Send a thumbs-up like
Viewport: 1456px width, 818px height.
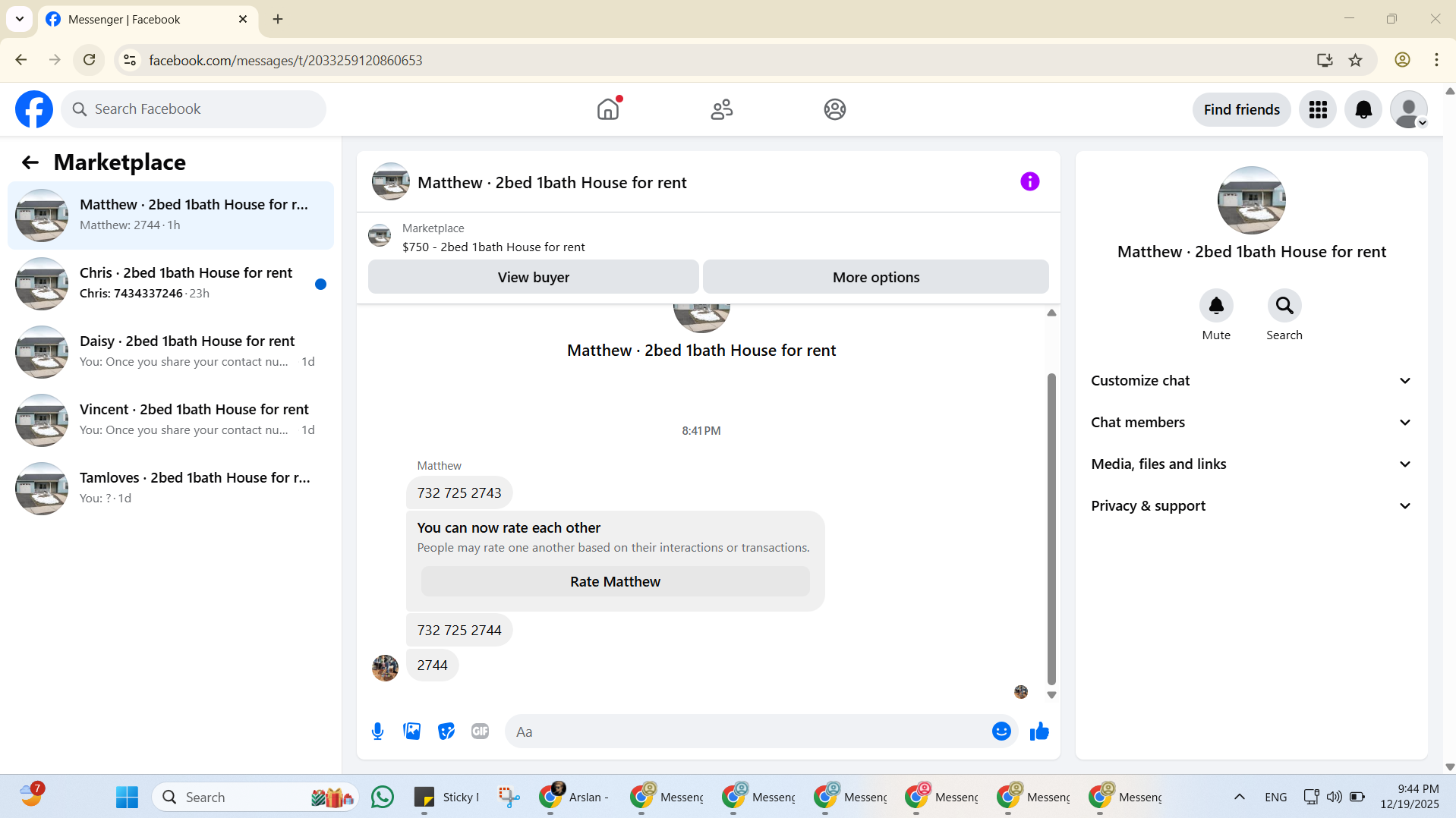[x=1039, y=731]
